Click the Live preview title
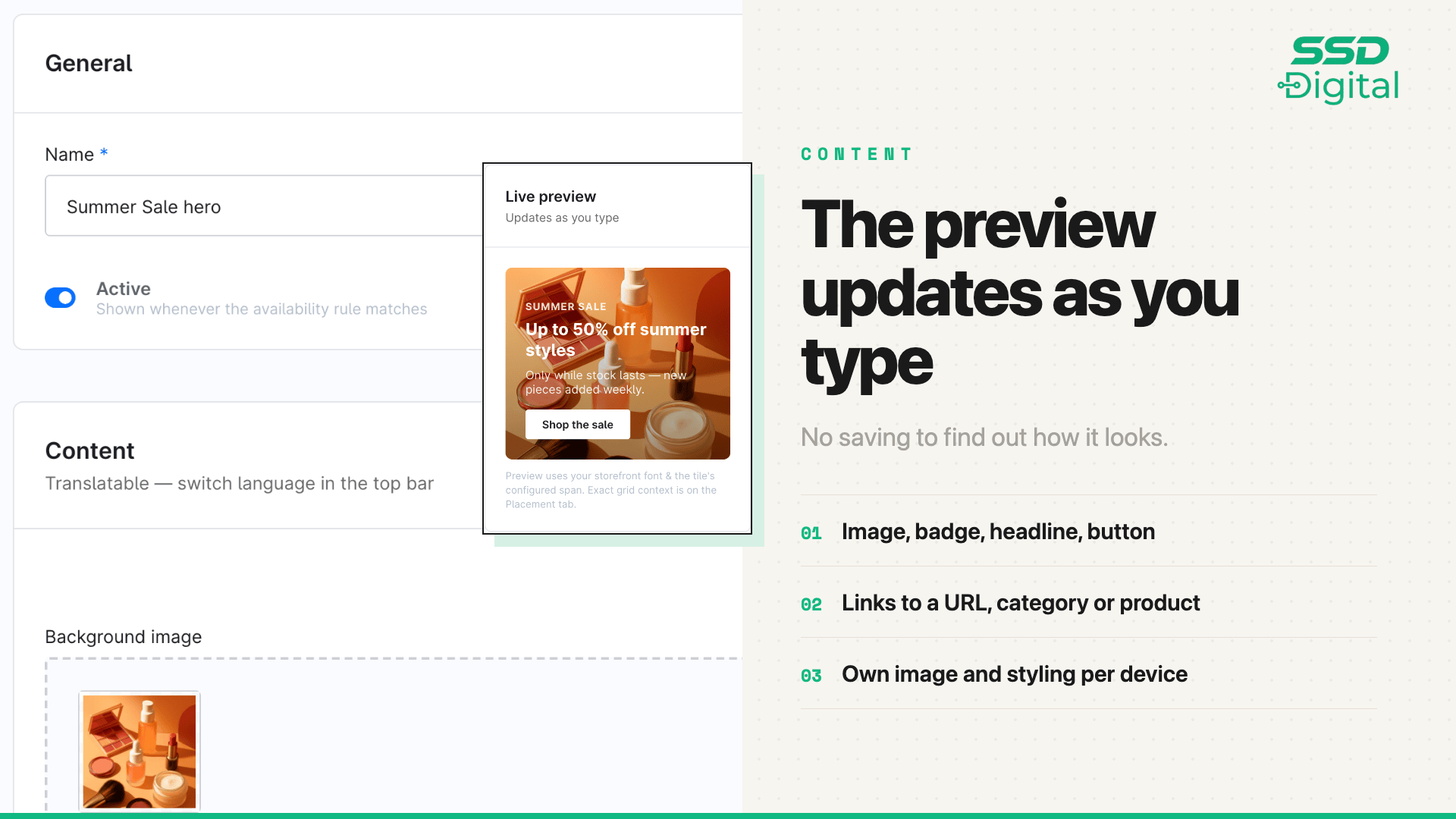Image resolution: width=1456 pixels, height=819 pixels. pos(551,196)
